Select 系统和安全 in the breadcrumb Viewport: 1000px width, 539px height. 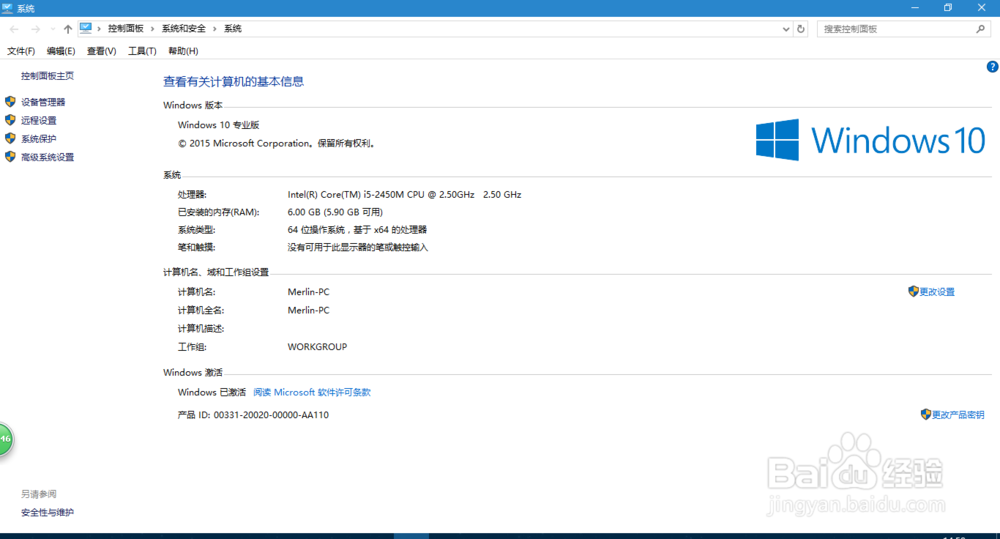pos(184,29)
